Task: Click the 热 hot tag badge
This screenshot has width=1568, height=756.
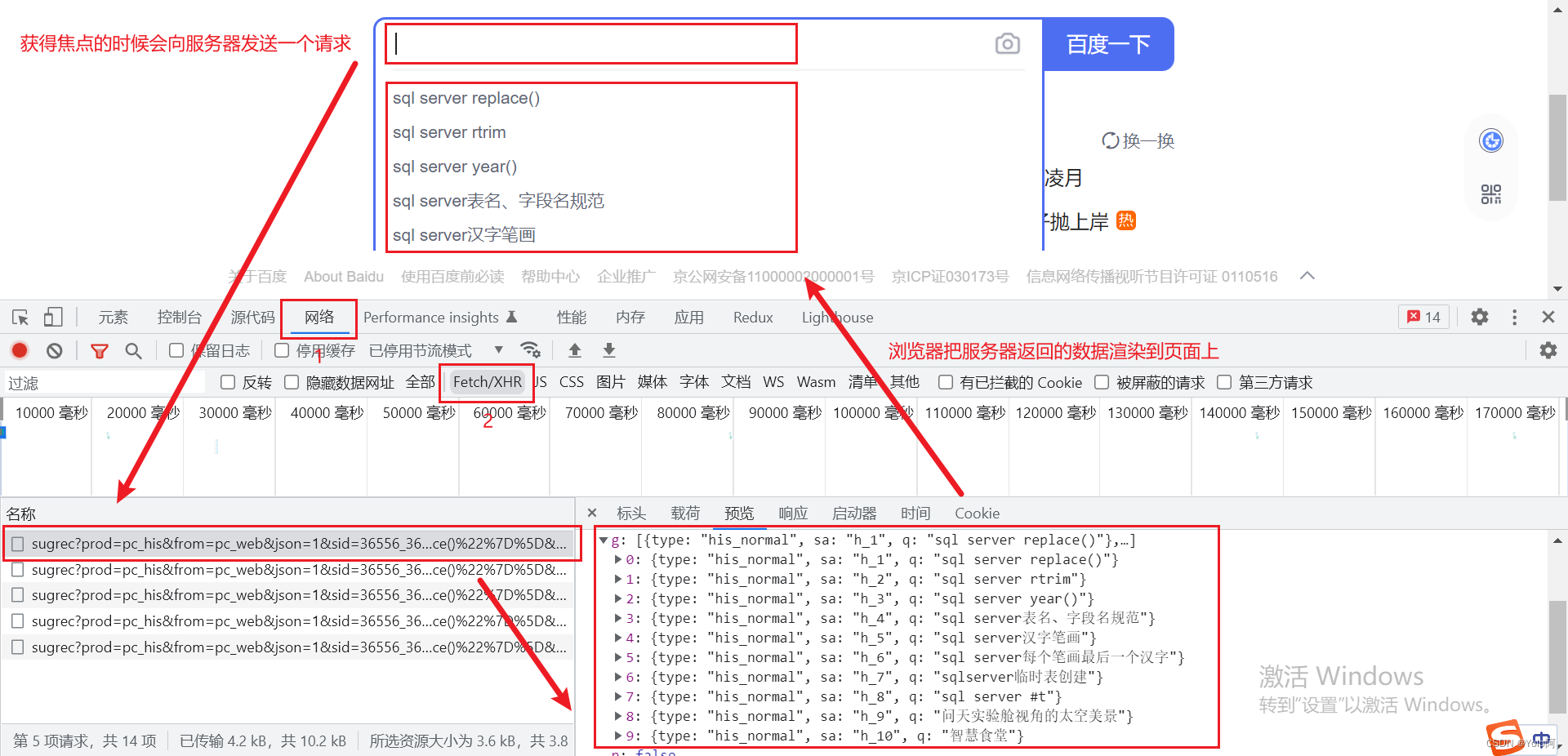Action: click(x=1126, y=220)
